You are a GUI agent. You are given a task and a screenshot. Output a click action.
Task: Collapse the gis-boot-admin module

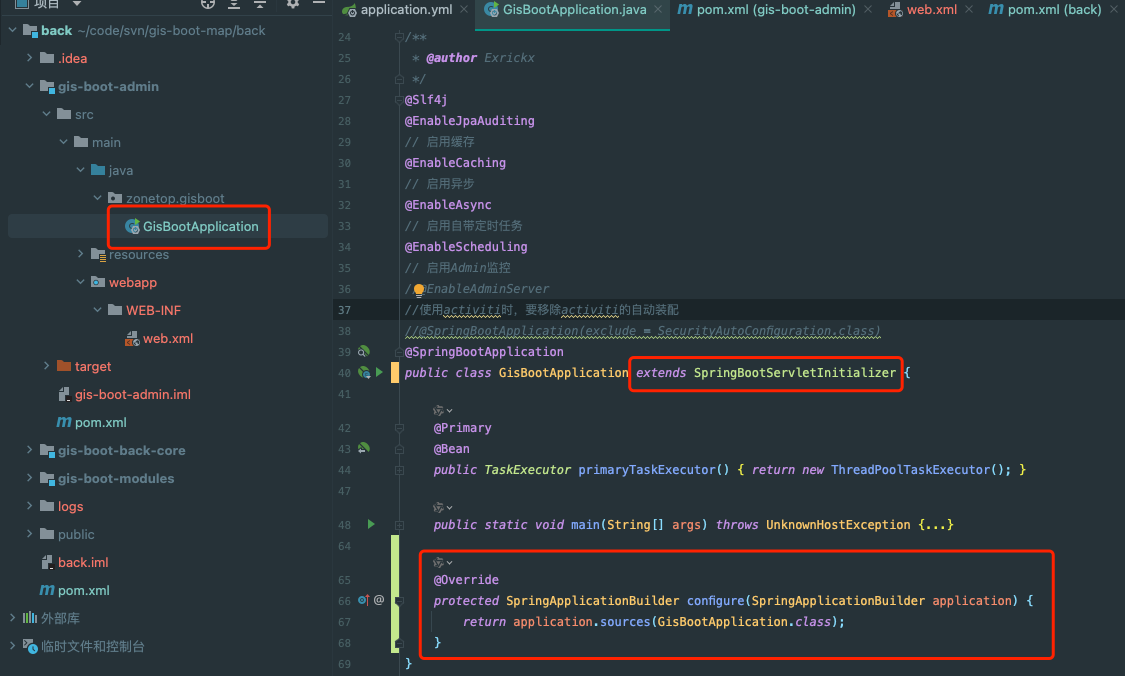tap(29, 86)
